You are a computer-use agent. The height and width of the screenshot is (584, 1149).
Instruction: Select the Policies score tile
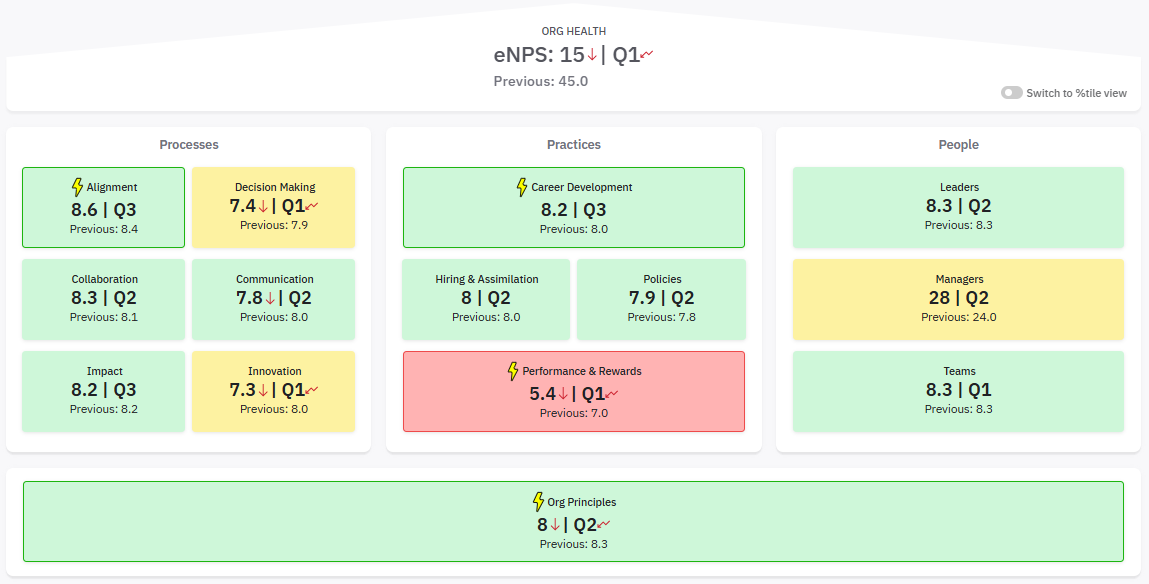coord(661,298)
